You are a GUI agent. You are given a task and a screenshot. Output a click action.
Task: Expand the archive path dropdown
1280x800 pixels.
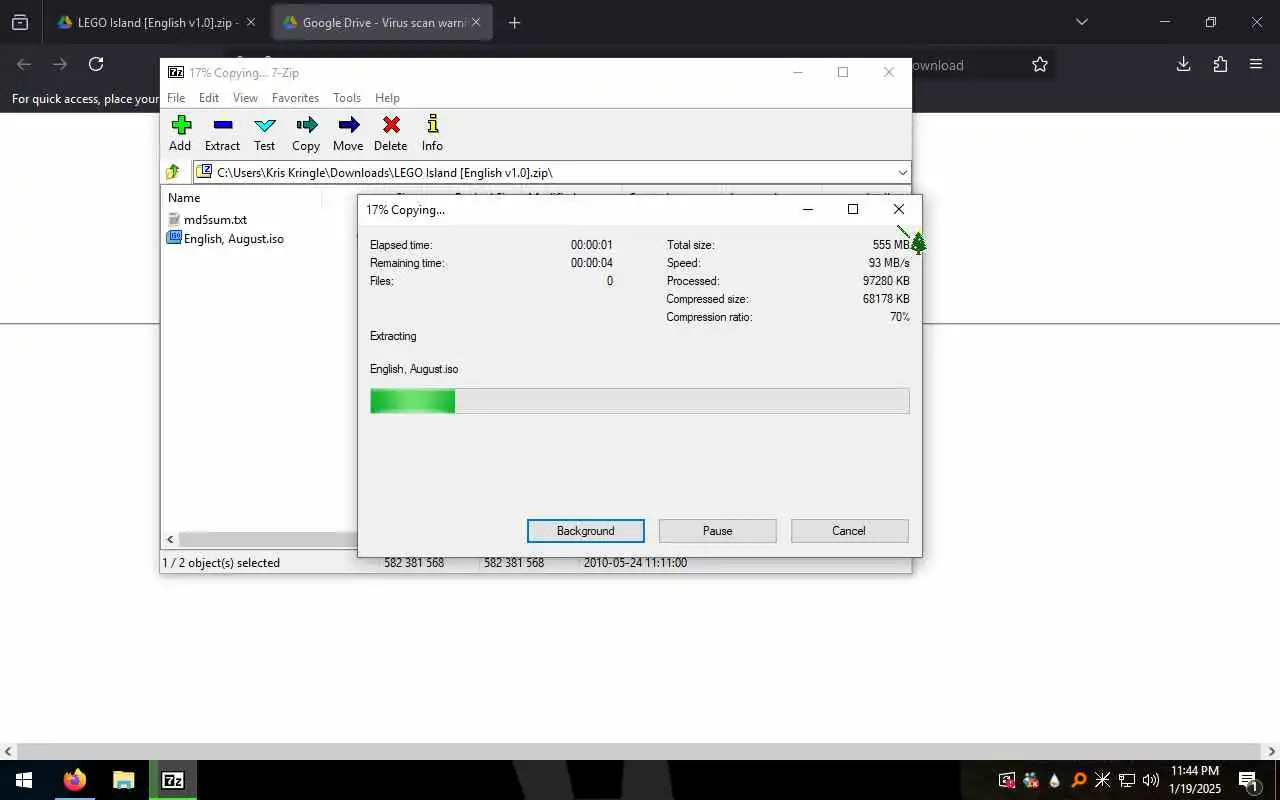[902, 172]
